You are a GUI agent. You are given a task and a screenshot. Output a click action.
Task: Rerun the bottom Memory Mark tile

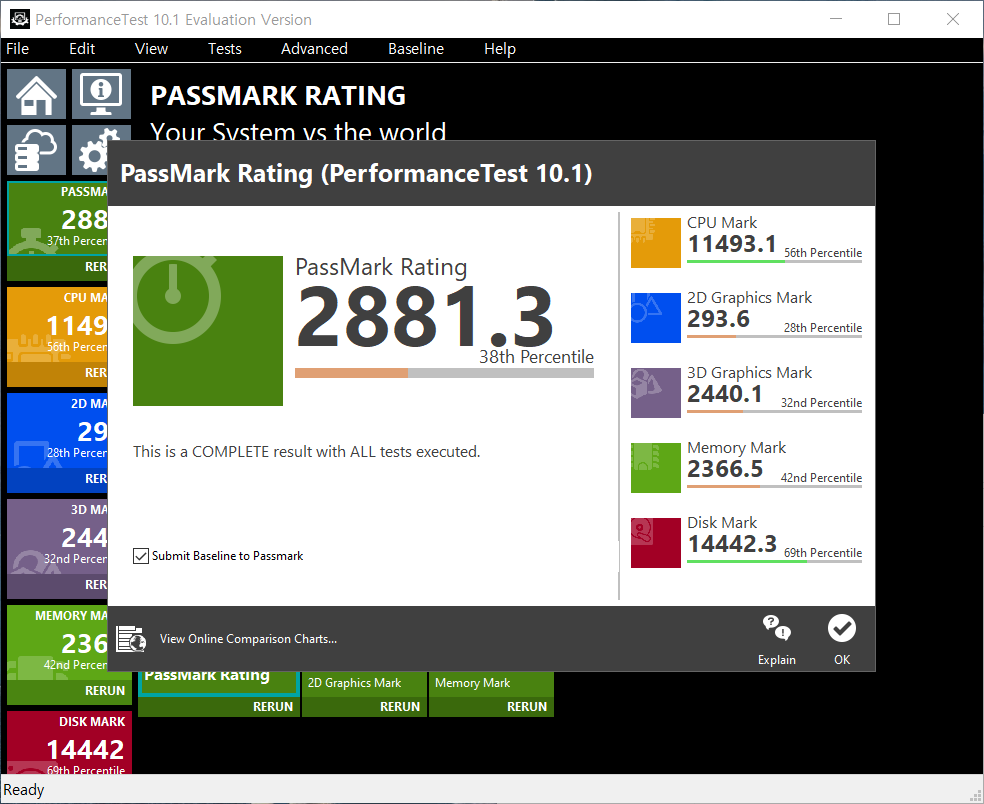pos(527,707)
